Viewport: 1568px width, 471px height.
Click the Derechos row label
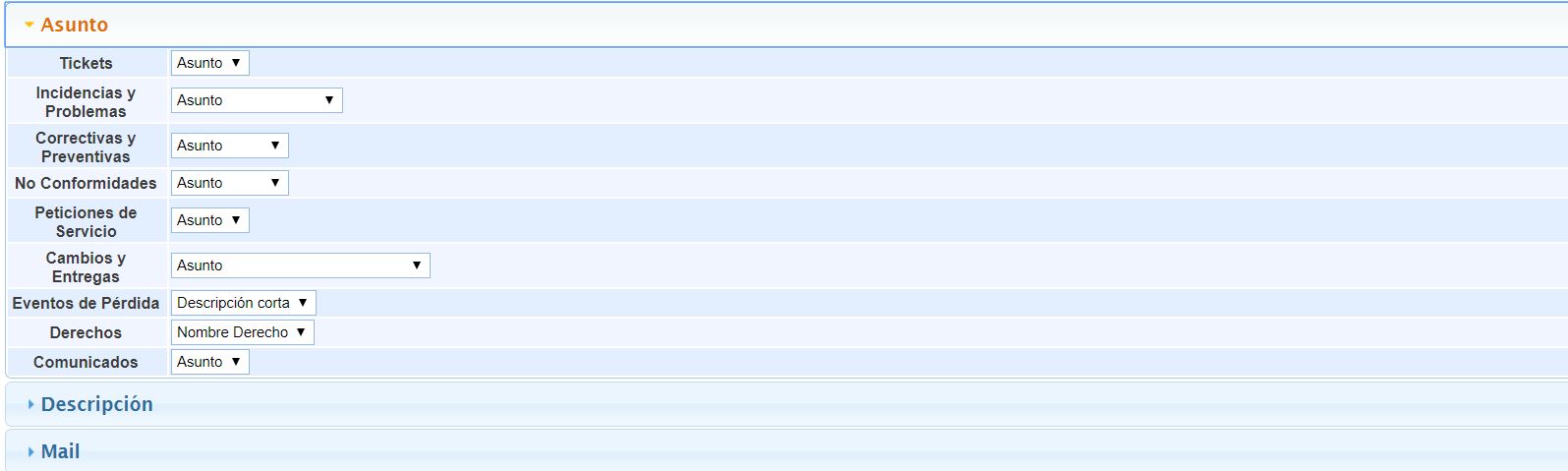pos(86,332)
